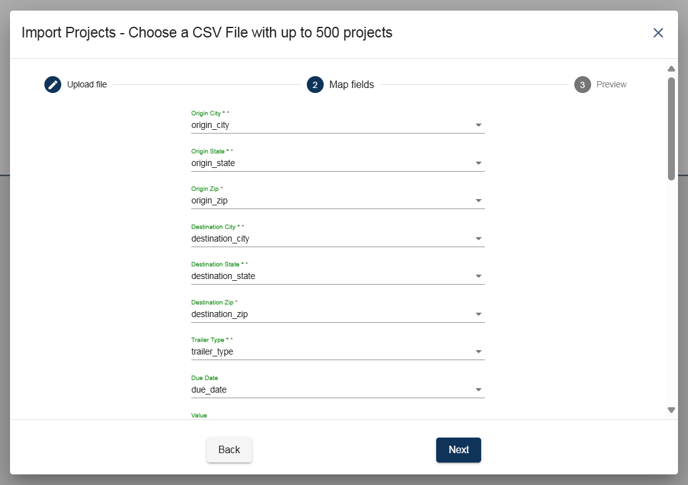This screenshot has width=688, height=485.
Task: Click the scrollbar up arrow
Action: [x=671, y=69]
